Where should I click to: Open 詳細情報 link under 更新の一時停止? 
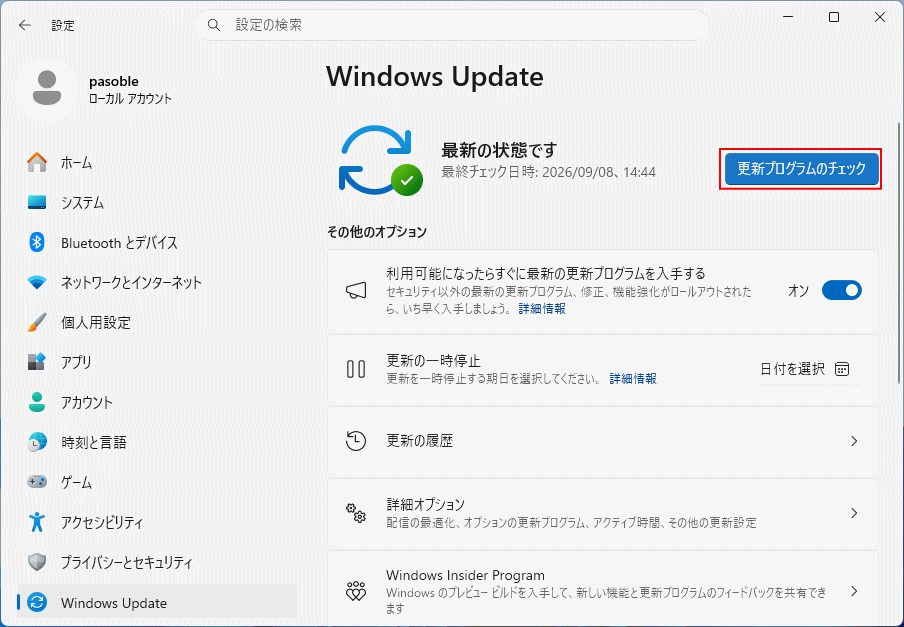coord(633,379)
